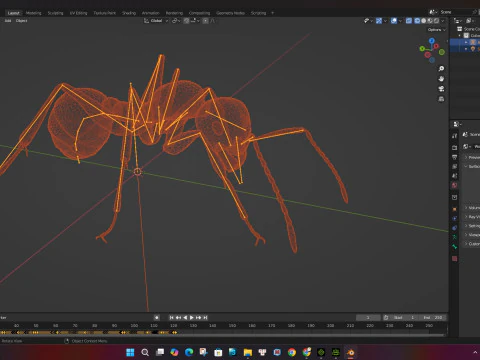This screenshot has height=360, width=480.
Task: Open the outliner display mode menu
Action: point(470,21)
